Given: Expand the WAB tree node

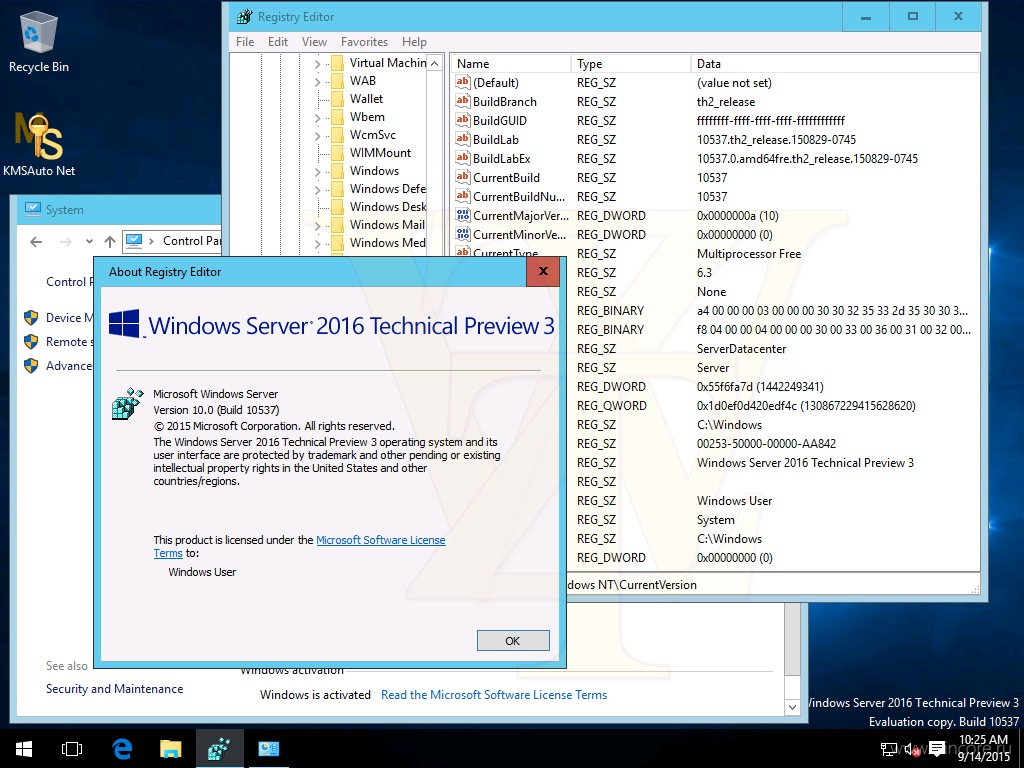Looking at the screenshot, I should tap(317, 82).
